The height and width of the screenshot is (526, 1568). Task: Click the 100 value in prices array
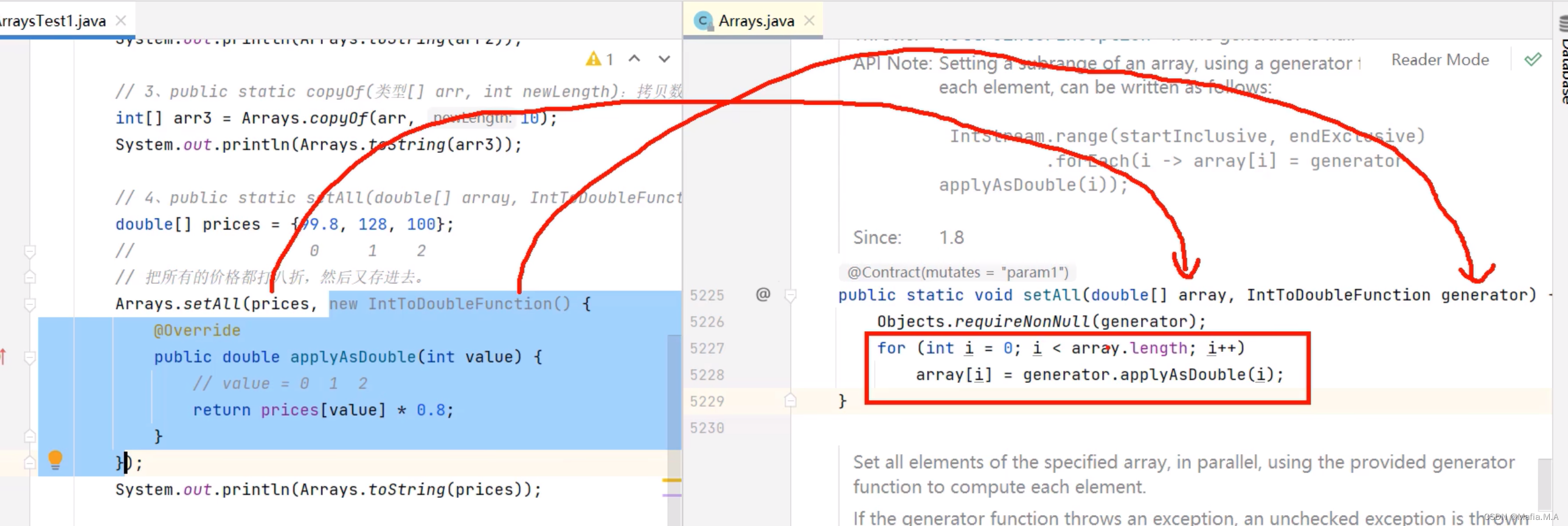click(x=421, y=224)
